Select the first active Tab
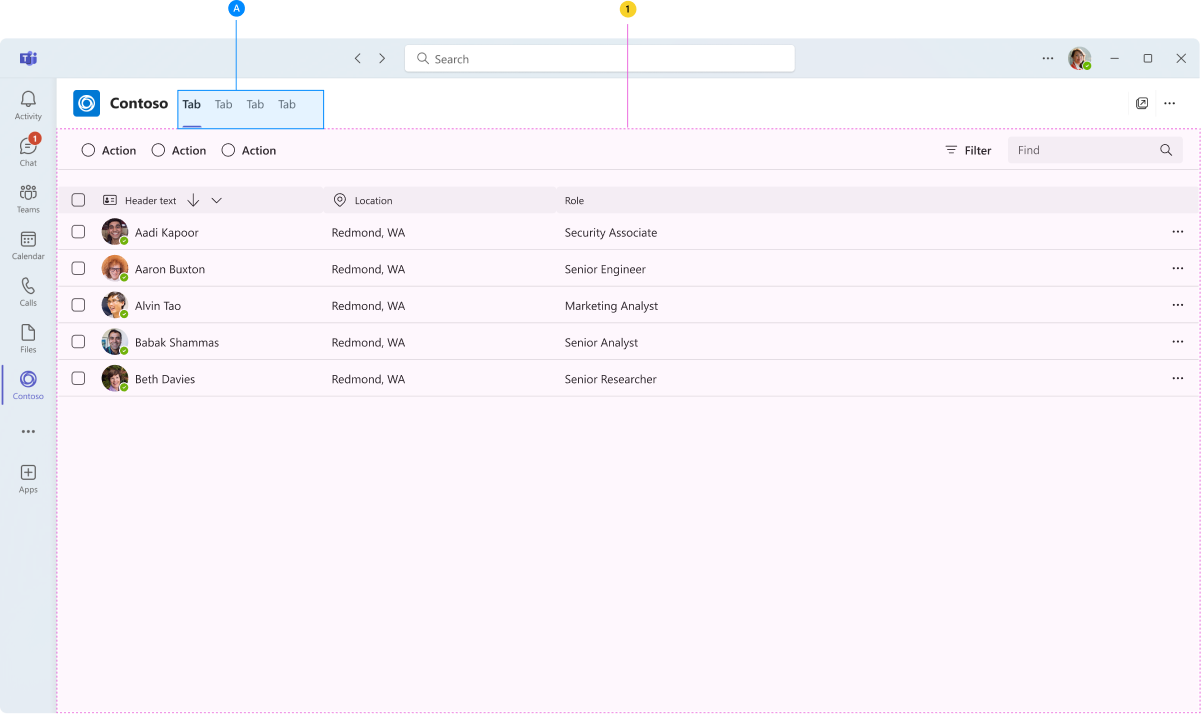Viewport: 1201px width, 714px height. [192, 105]
